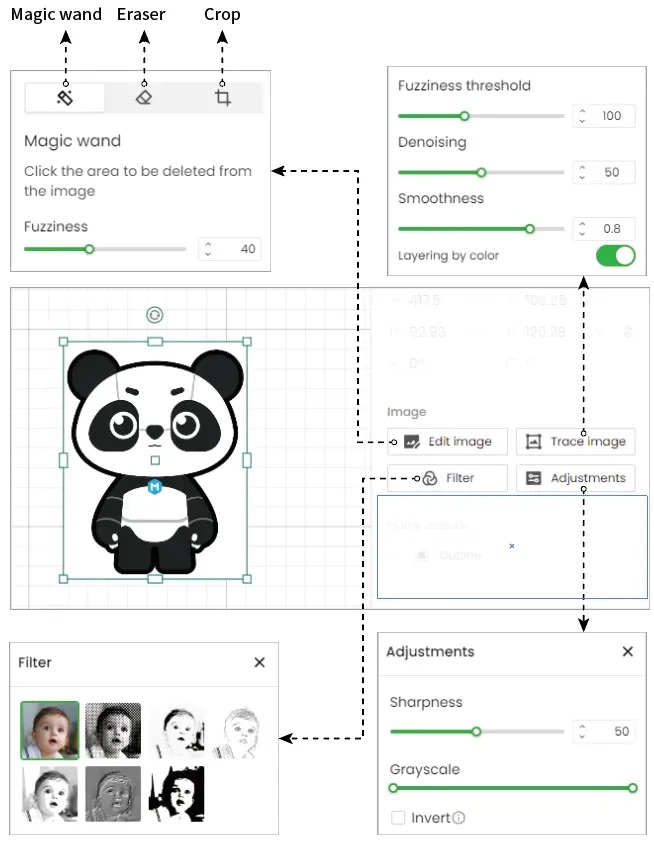Select the pencil sketch filter thumbnail
The image size is (654, 843).
click(x=239, y=730)
